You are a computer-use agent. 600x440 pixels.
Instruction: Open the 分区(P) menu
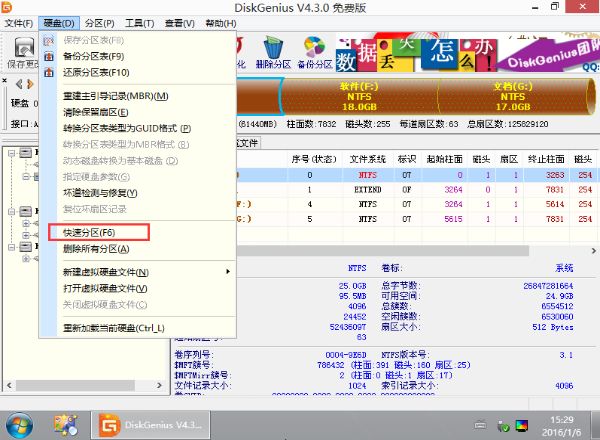(100, 23)
